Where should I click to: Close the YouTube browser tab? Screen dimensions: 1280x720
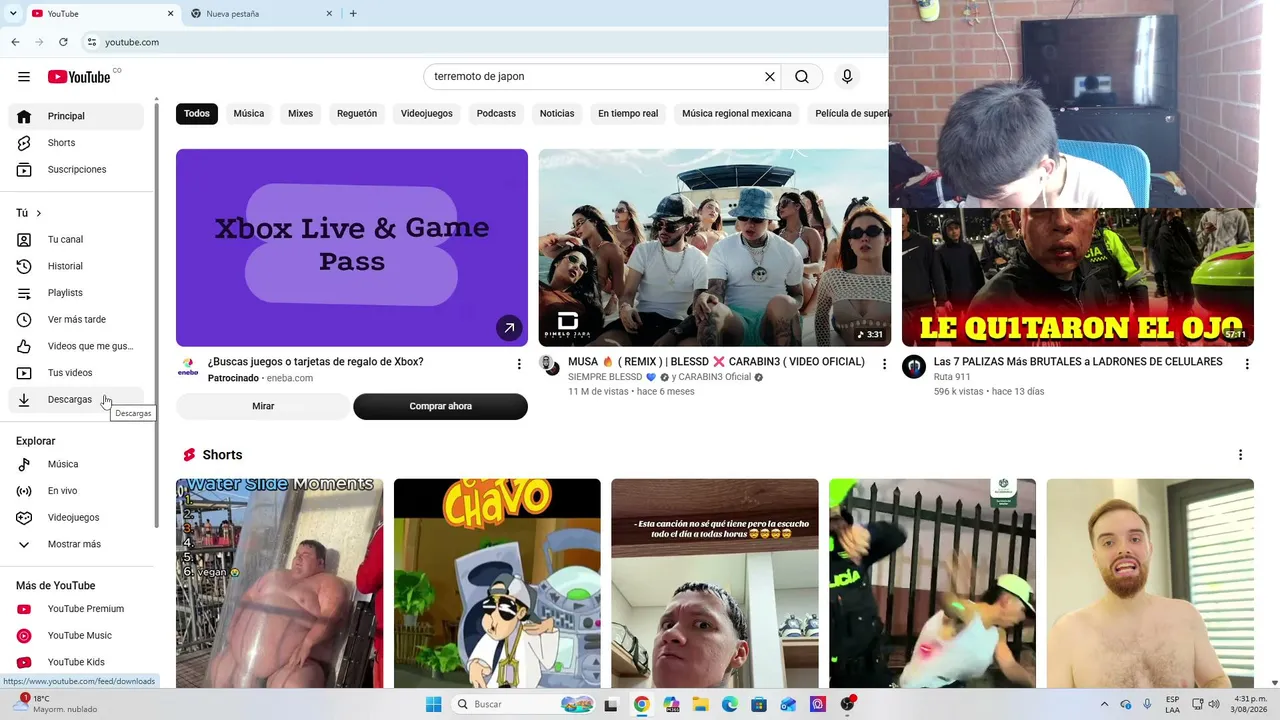[x=170, y=14]
